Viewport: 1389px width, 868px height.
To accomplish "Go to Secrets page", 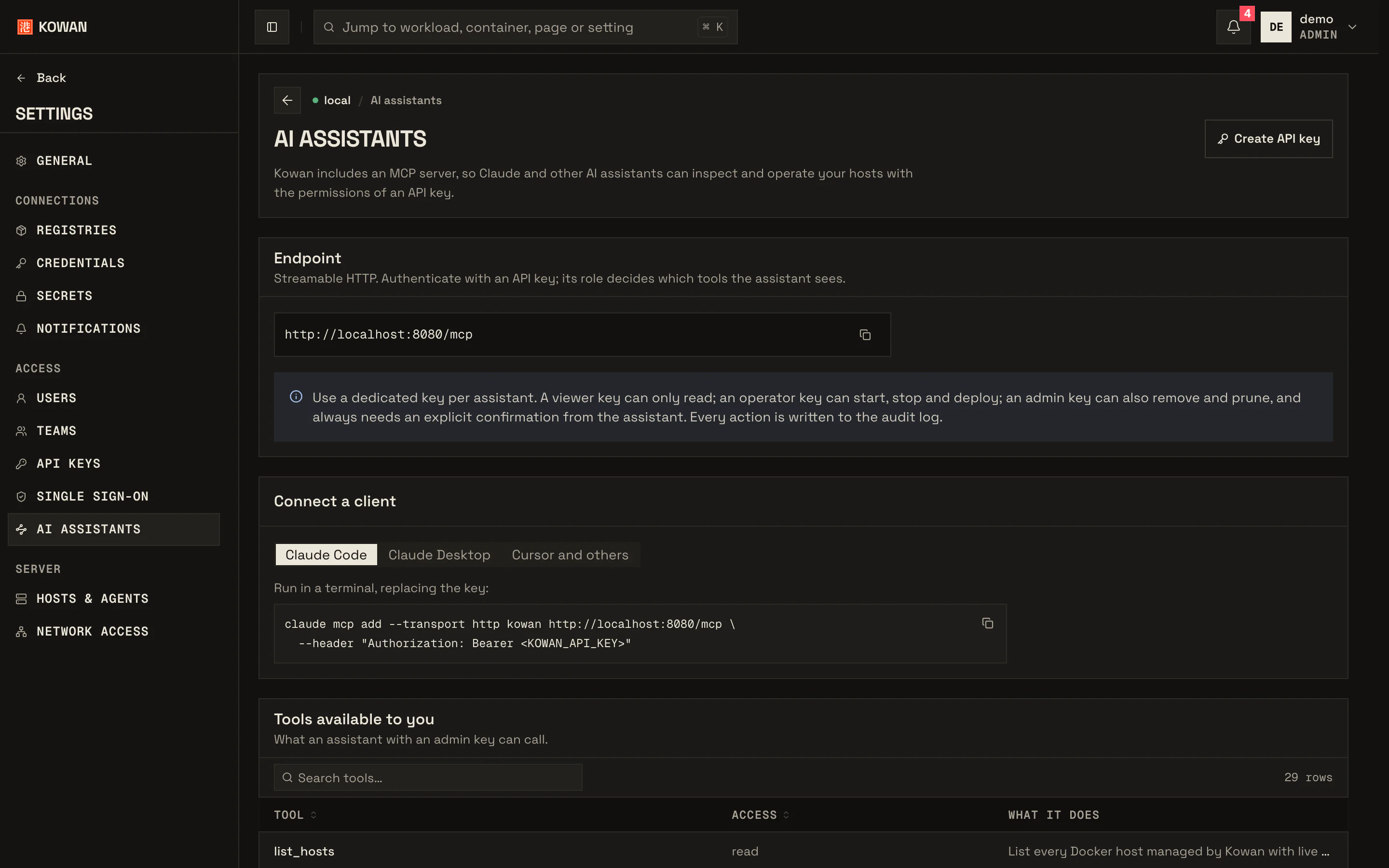I will coord(114,296).
